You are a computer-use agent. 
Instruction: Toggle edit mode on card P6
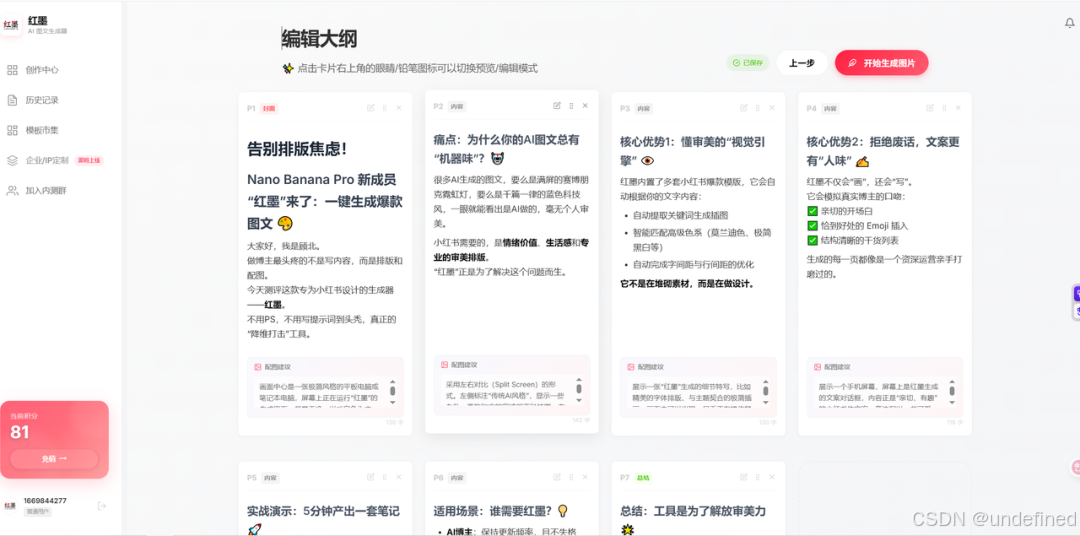point(557,477)
